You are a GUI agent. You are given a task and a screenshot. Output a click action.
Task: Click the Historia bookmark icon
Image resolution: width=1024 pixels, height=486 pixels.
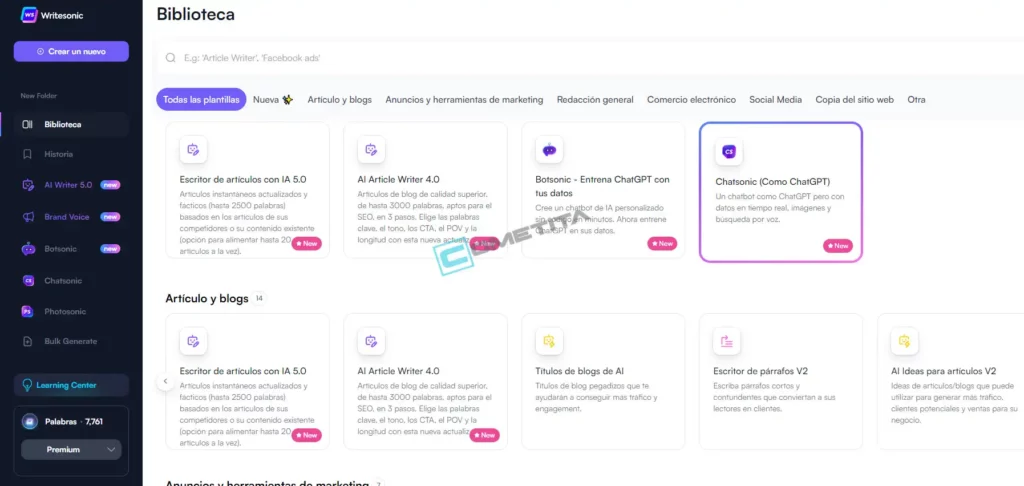pyautogui.click(x=27, y=154)
